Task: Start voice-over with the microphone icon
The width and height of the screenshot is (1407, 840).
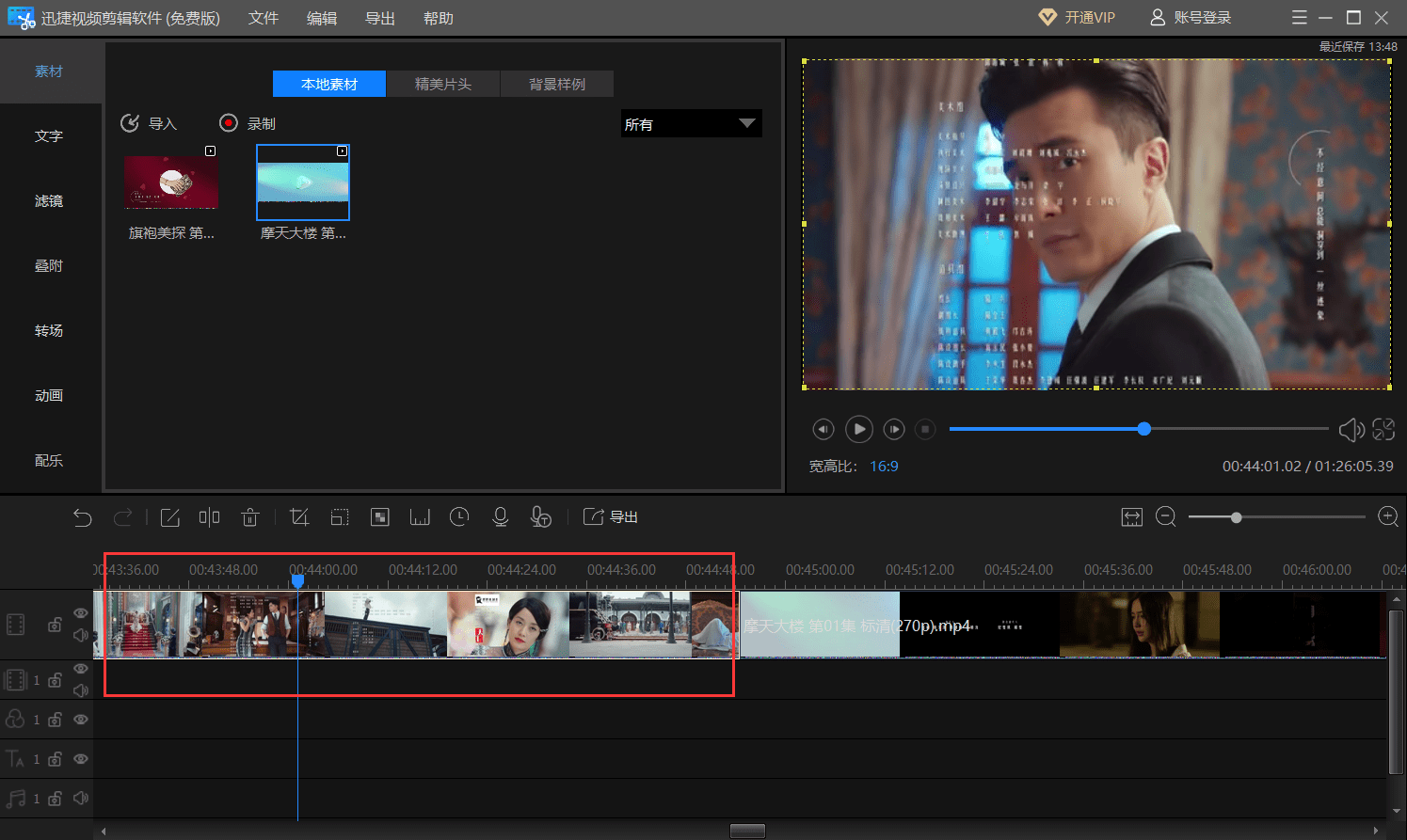Action: pyautogui.click(x=501, y=517)
